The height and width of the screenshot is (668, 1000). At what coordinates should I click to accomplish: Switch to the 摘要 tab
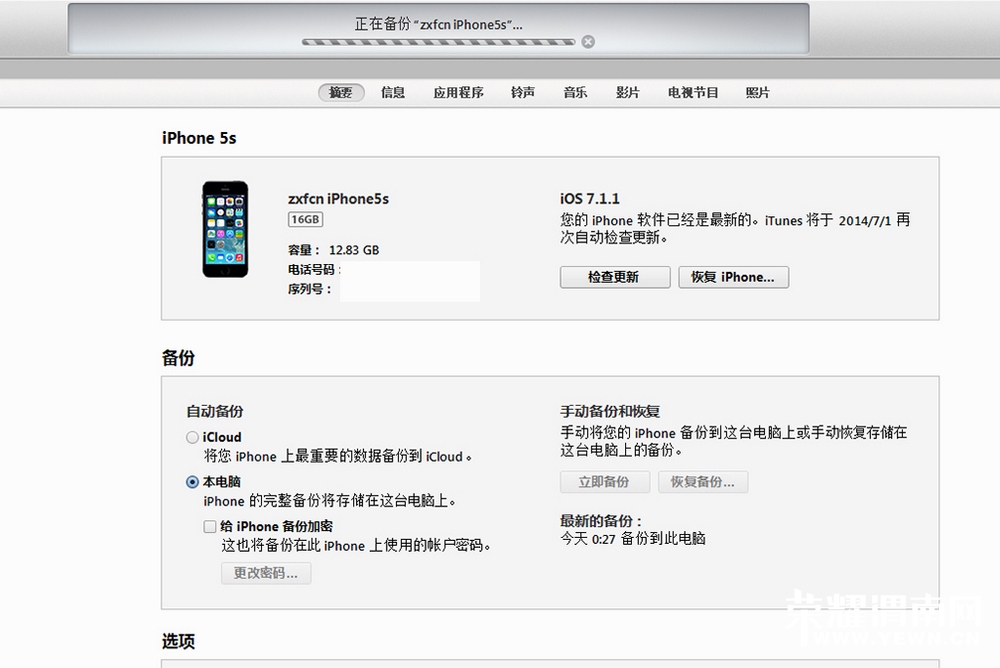(x=341, y=92)
